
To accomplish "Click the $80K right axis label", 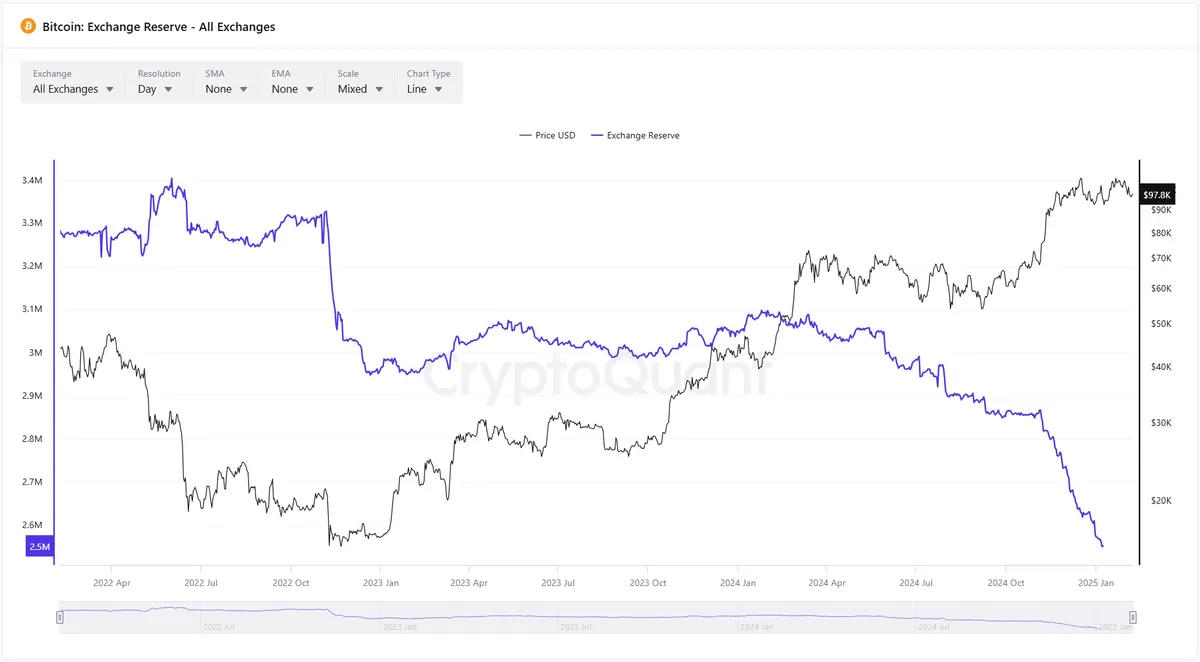I will tap(1160, 233).
